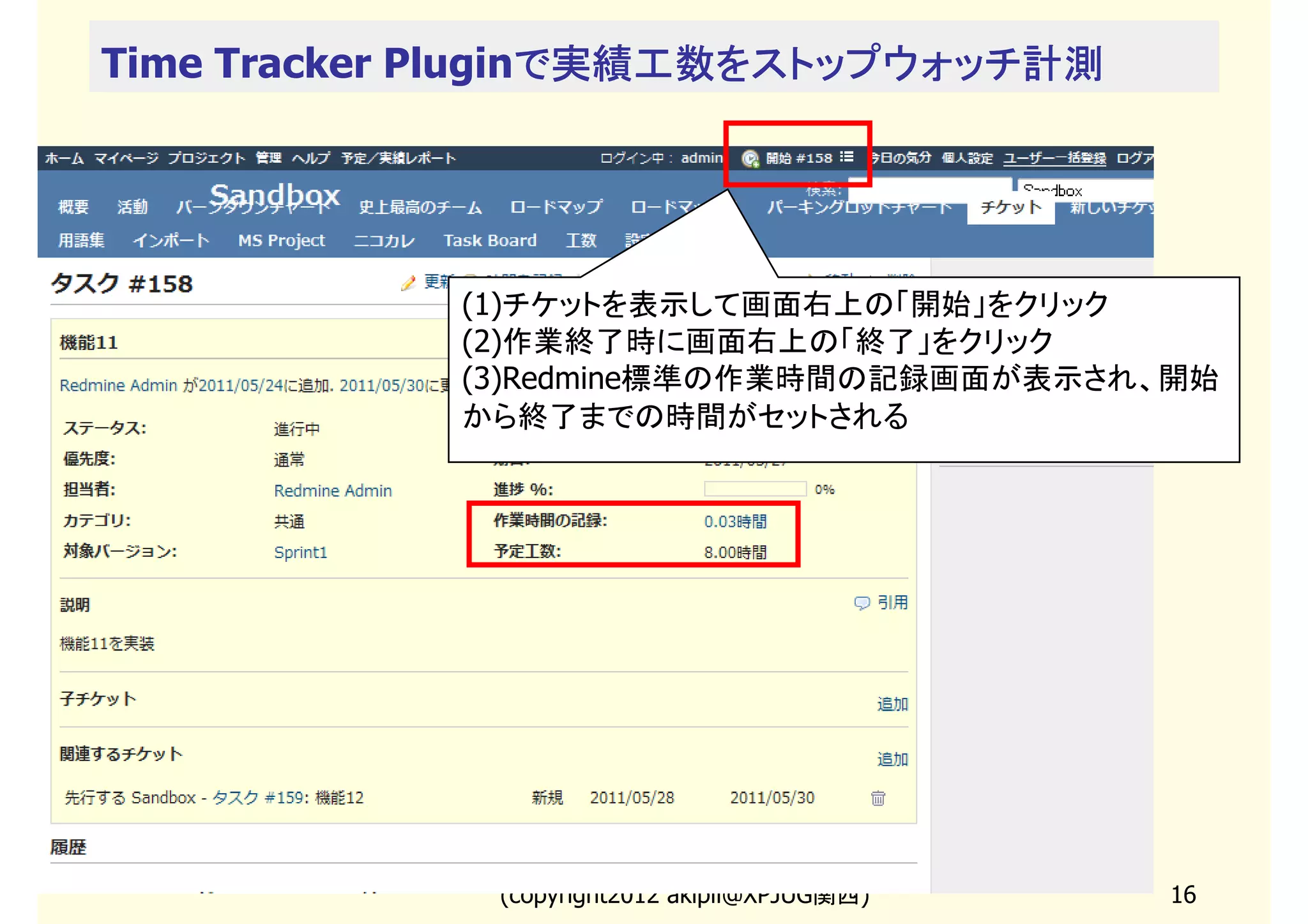Open 今日の気分 link
Viewport: 1308px width, 924px height.
coord(901,158)
